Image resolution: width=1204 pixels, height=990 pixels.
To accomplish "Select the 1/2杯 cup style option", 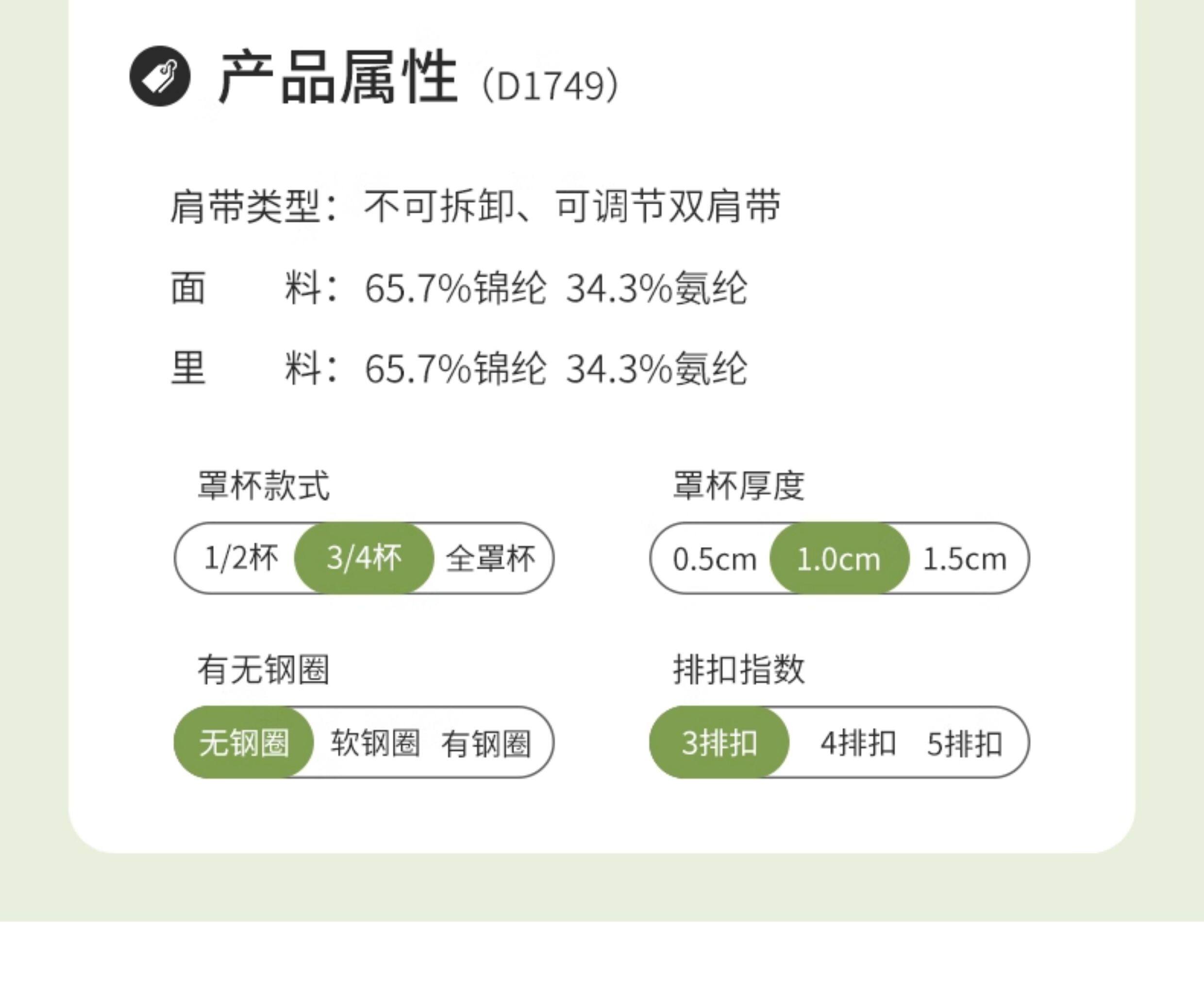I will click(241, 558).
